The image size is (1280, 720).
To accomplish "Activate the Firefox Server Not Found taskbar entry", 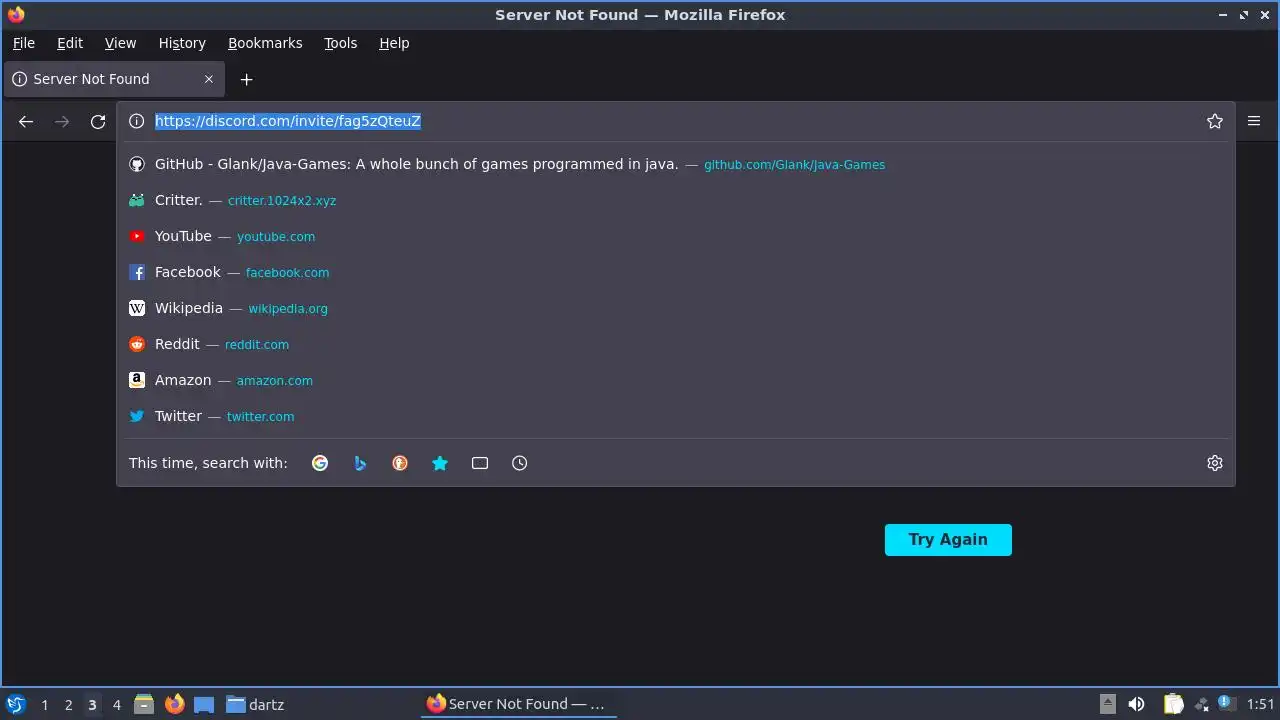I will pyautogui.click(x=517, y=704).
